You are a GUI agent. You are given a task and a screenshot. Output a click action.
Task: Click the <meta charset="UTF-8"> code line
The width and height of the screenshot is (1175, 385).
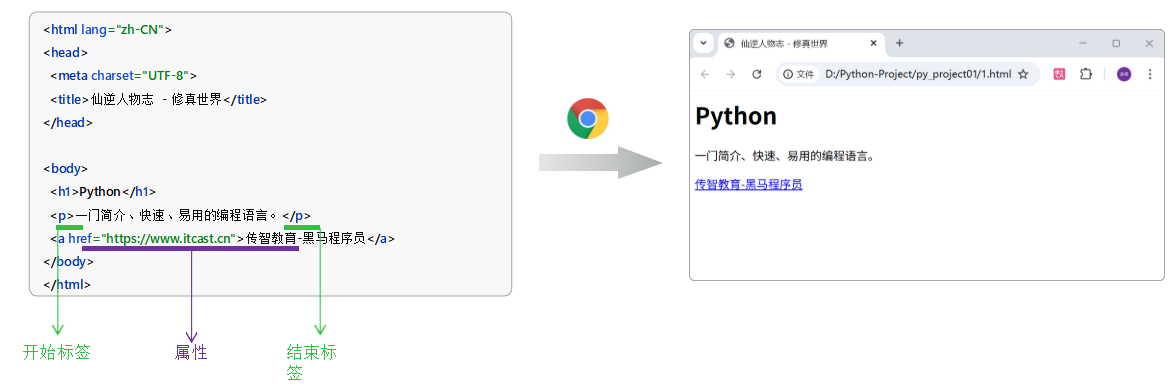click(x=124, y=76)
